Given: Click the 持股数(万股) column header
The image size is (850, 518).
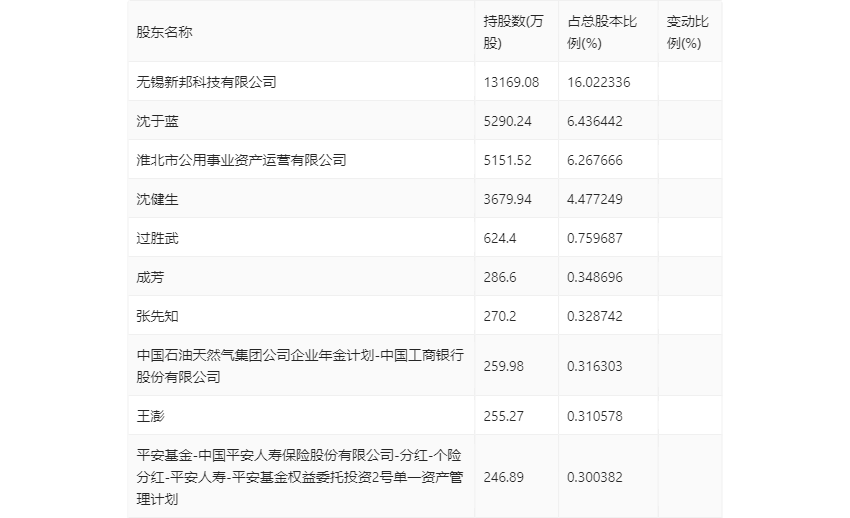Looking at the screenshot, I should (513, 33).
